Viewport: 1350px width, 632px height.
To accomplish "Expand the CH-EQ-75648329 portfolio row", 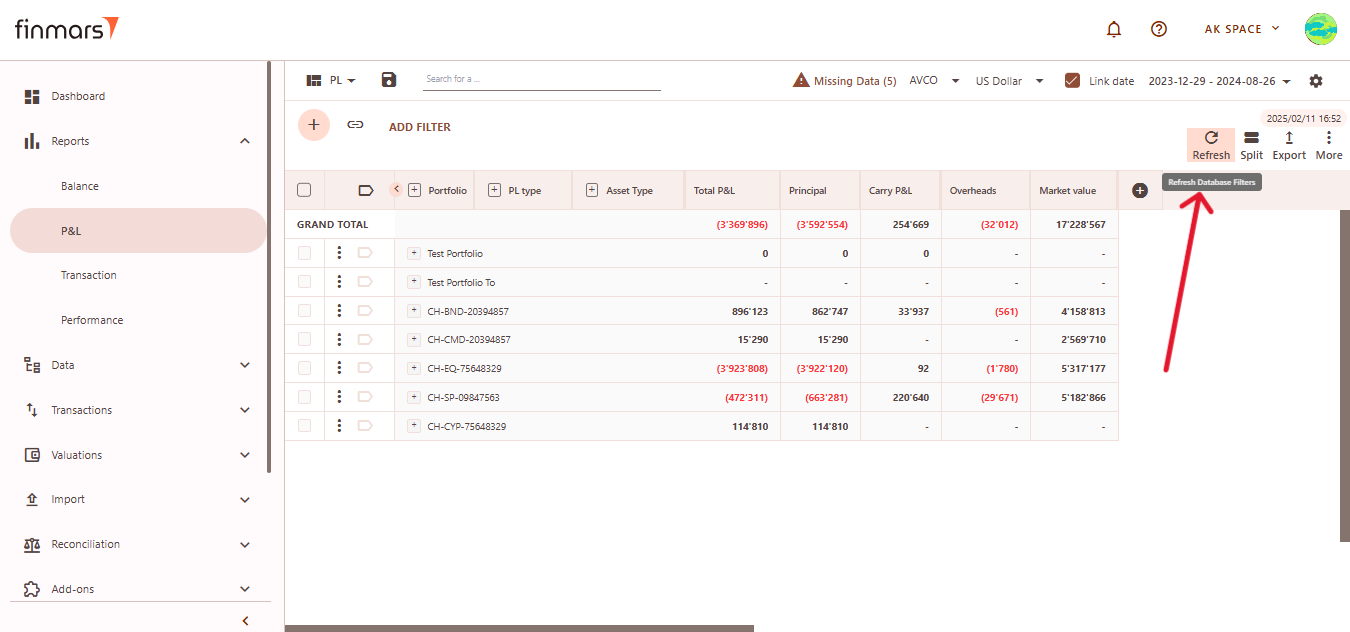I will click(414, 368).
